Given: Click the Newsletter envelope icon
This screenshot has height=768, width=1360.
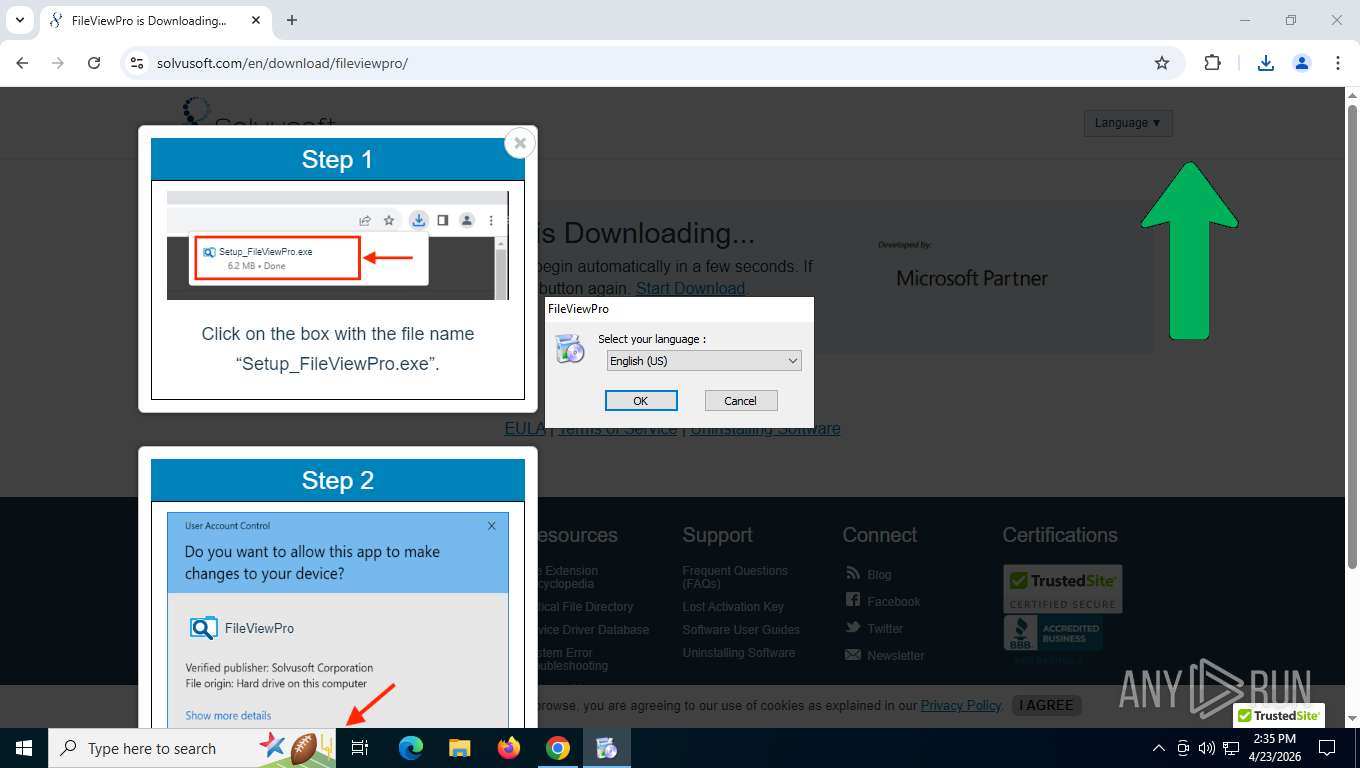Looking at the screenshot, I should click(853, 655).
